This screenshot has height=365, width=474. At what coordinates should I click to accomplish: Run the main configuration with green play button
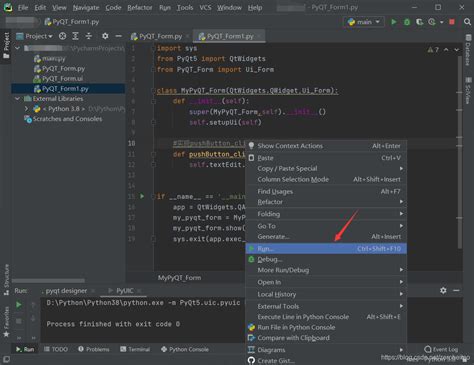(394, 22)
